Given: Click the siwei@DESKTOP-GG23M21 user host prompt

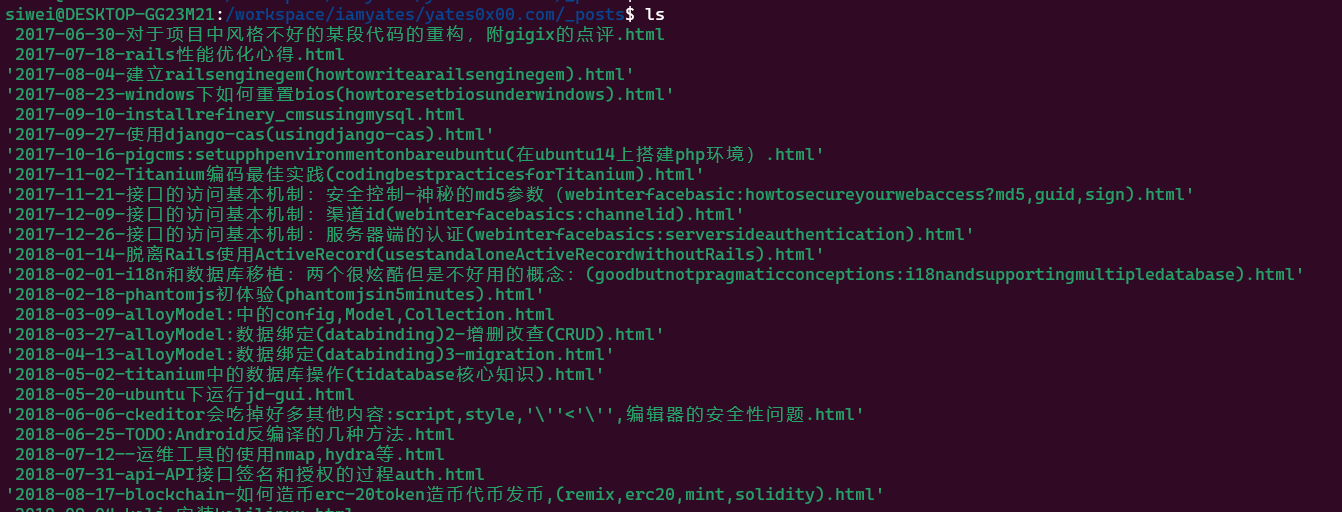Looking at the screenshot, I should (x=113, y=14).
